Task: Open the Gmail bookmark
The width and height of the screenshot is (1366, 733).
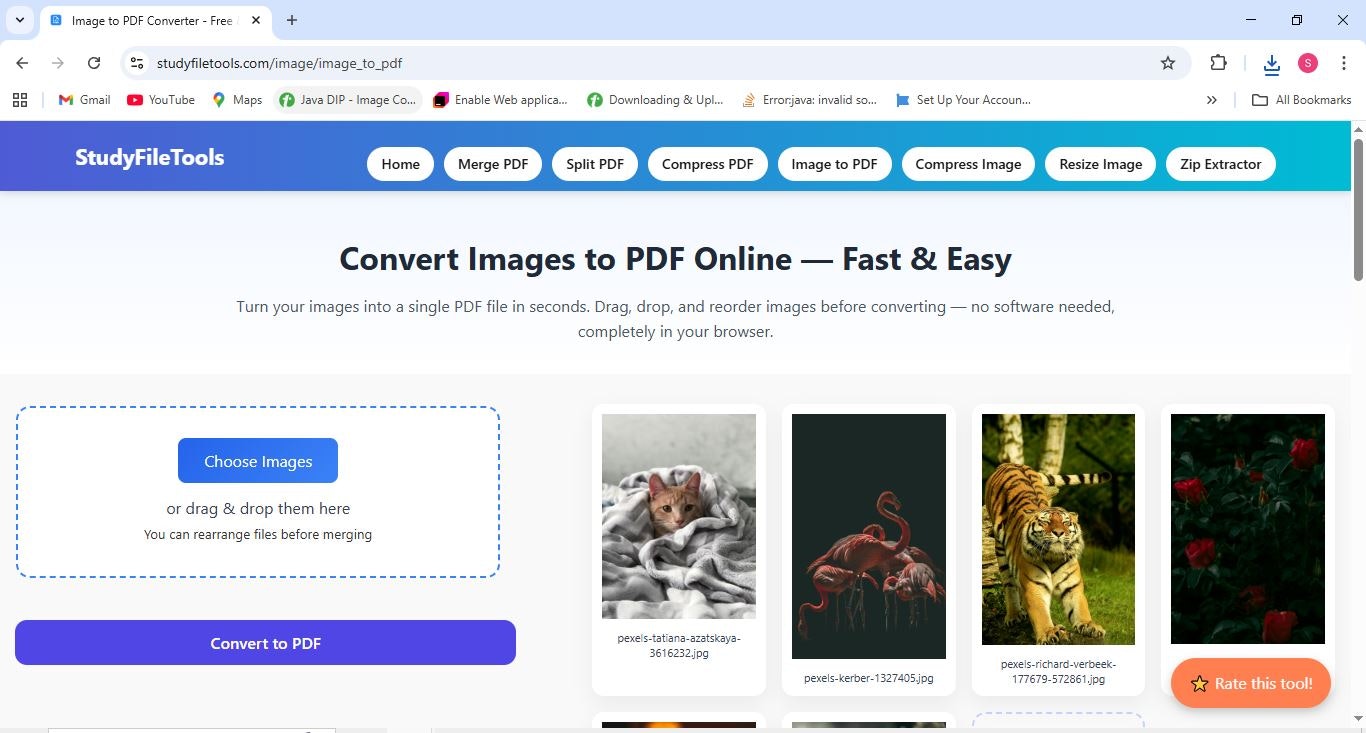Action: pyautogui.click(x=83, y=99)
